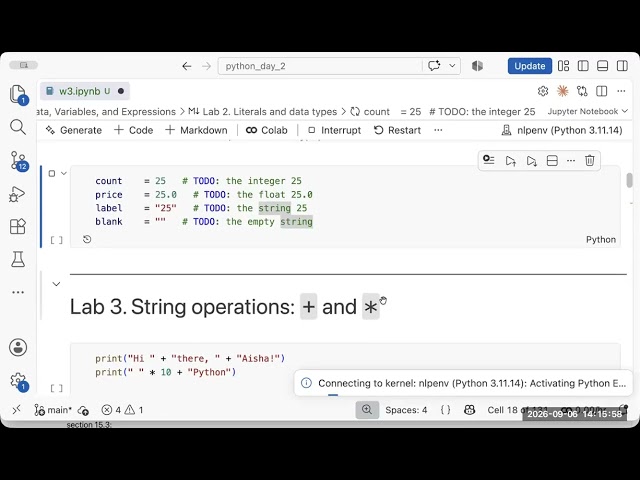The height and width of the screenshot is (480, 640).
Task: Click the zoom magnifier status bar icon
Action: [367, 410]
